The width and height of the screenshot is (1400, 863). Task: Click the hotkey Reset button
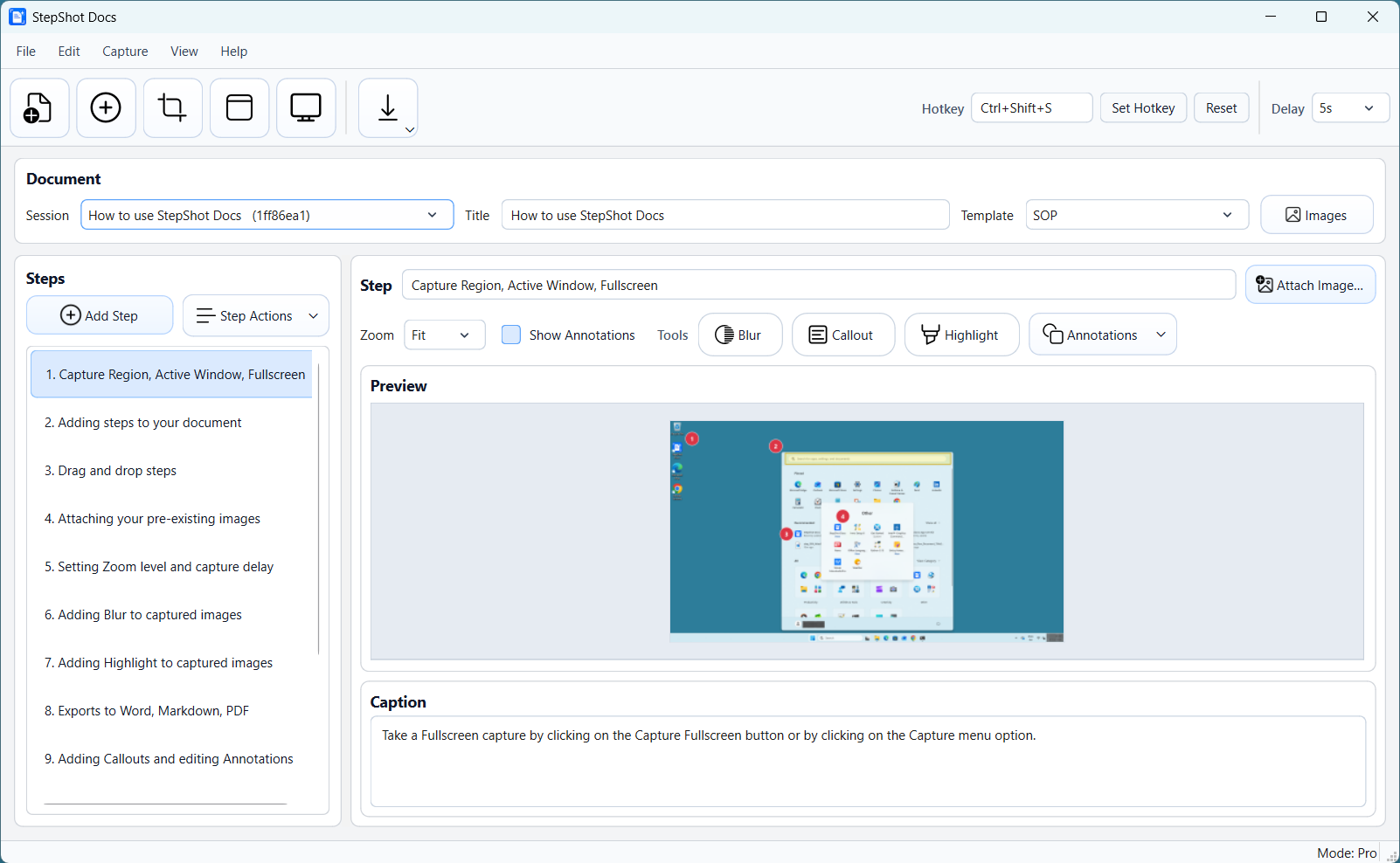pos(1221,108)
